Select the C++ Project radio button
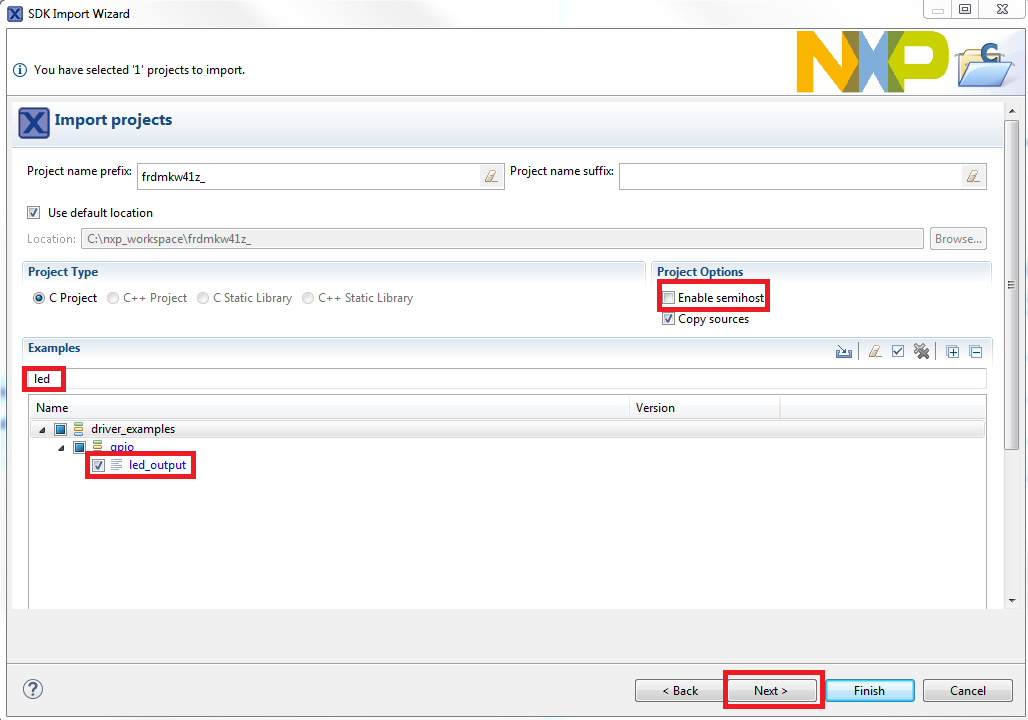 coord(113,298)
